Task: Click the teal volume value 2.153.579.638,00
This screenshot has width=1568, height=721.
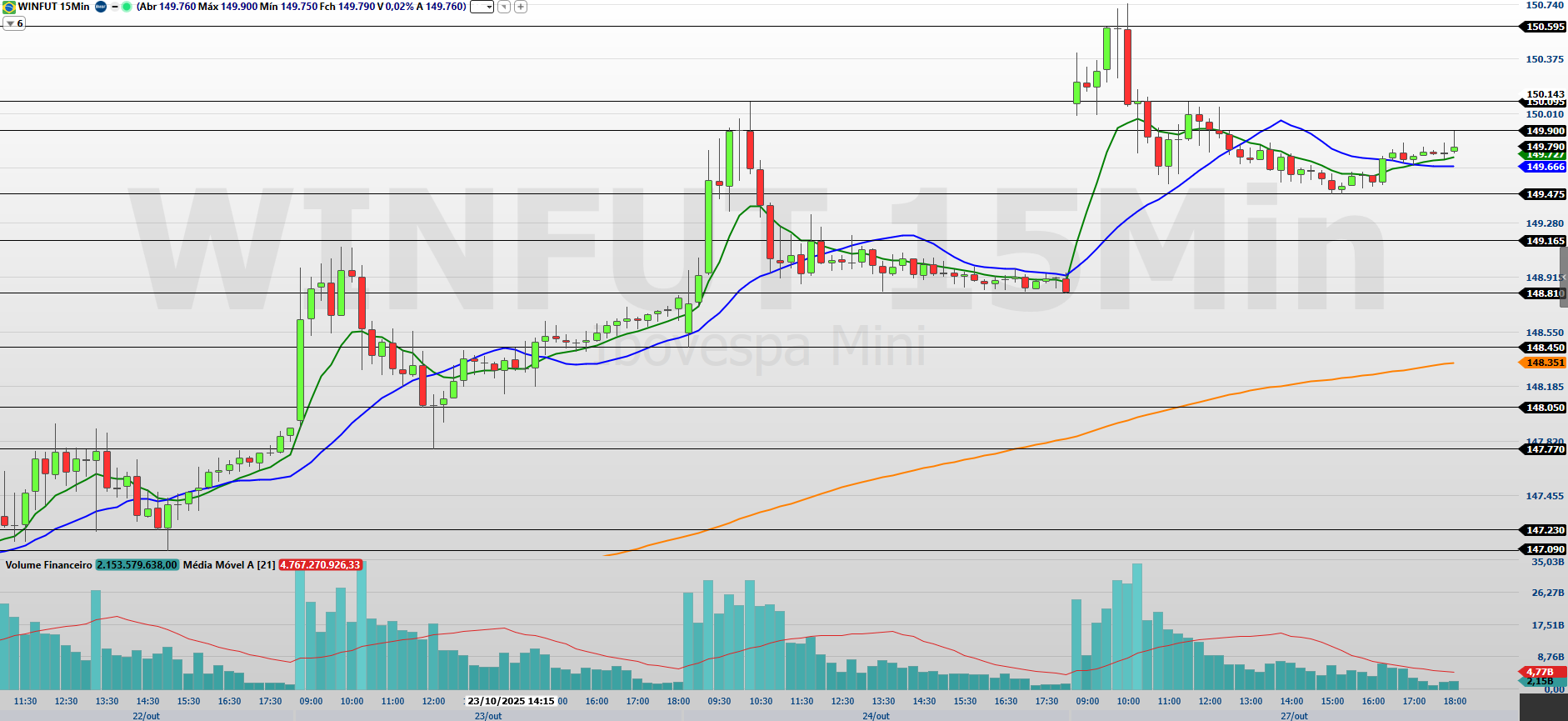Action: click(x=137, y=565)
